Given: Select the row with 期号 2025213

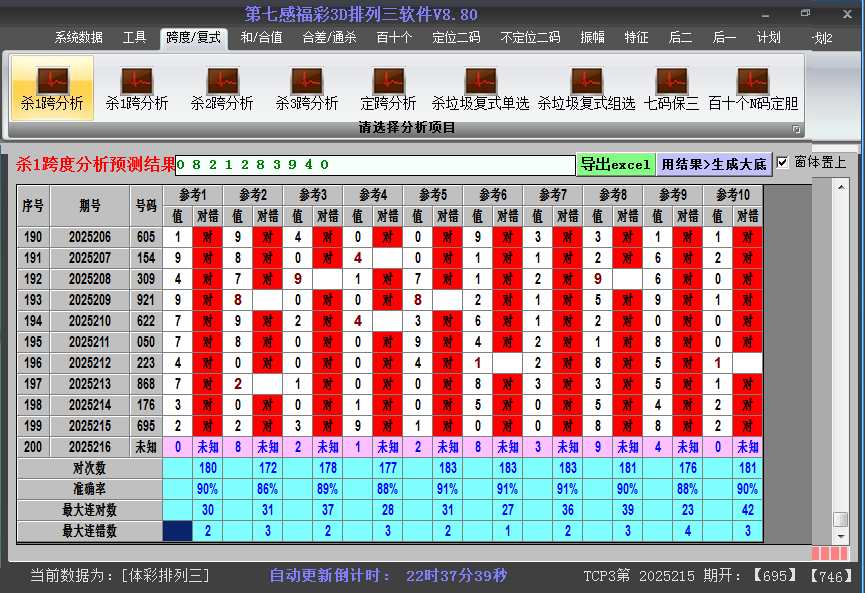Looking at the screenshot, I should click(x=390, y=384).
